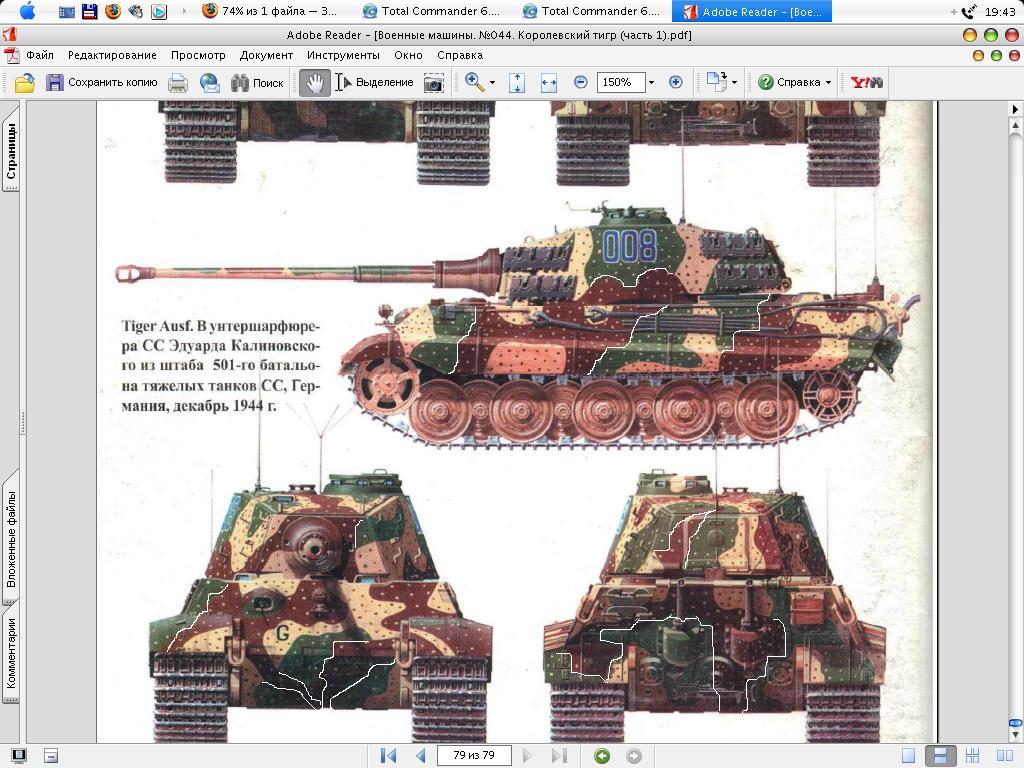Open the Документ menu
The height and width of the screenshot is (768, 1024).
[x=266, y=56]
